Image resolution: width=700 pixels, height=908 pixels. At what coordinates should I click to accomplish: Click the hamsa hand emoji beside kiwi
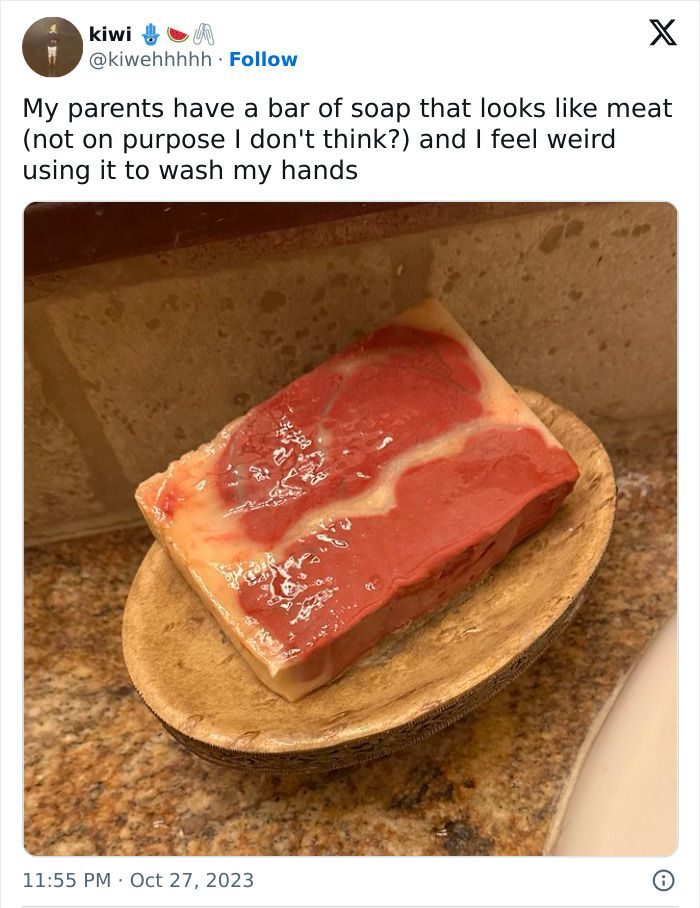click(x=151, y=34)
